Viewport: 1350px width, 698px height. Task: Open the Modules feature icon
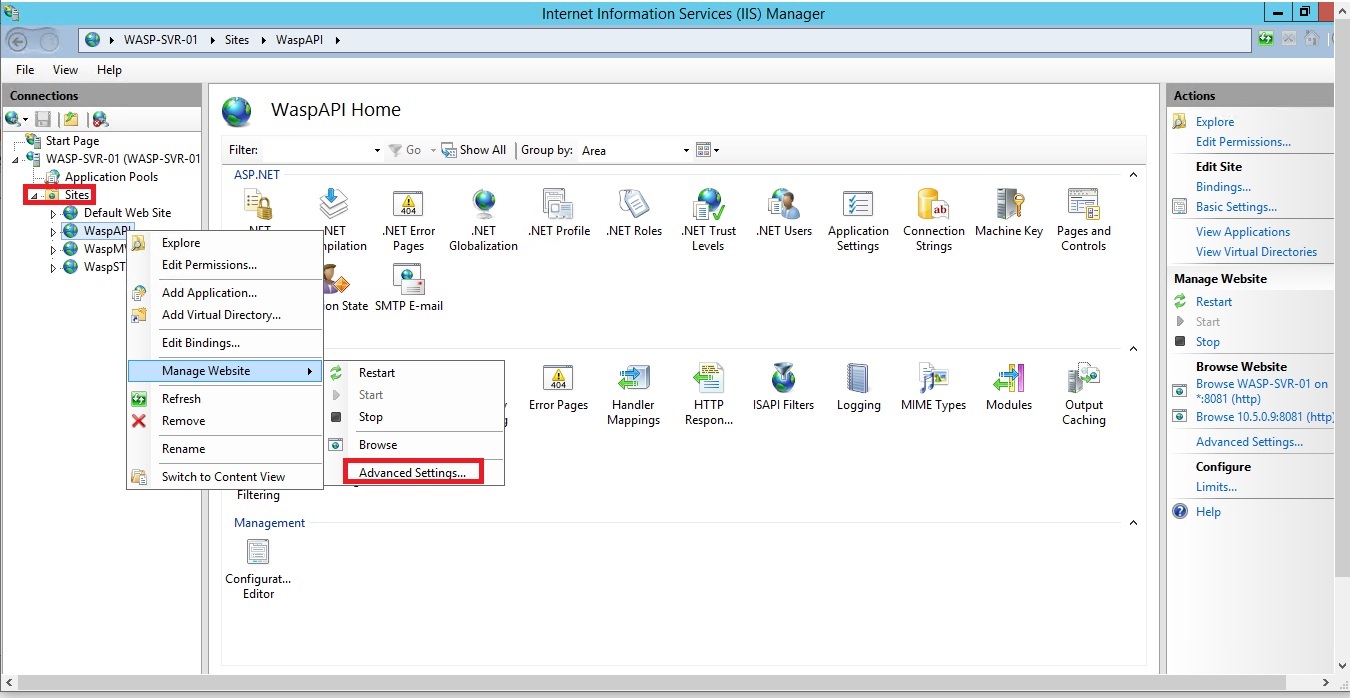1008,381
